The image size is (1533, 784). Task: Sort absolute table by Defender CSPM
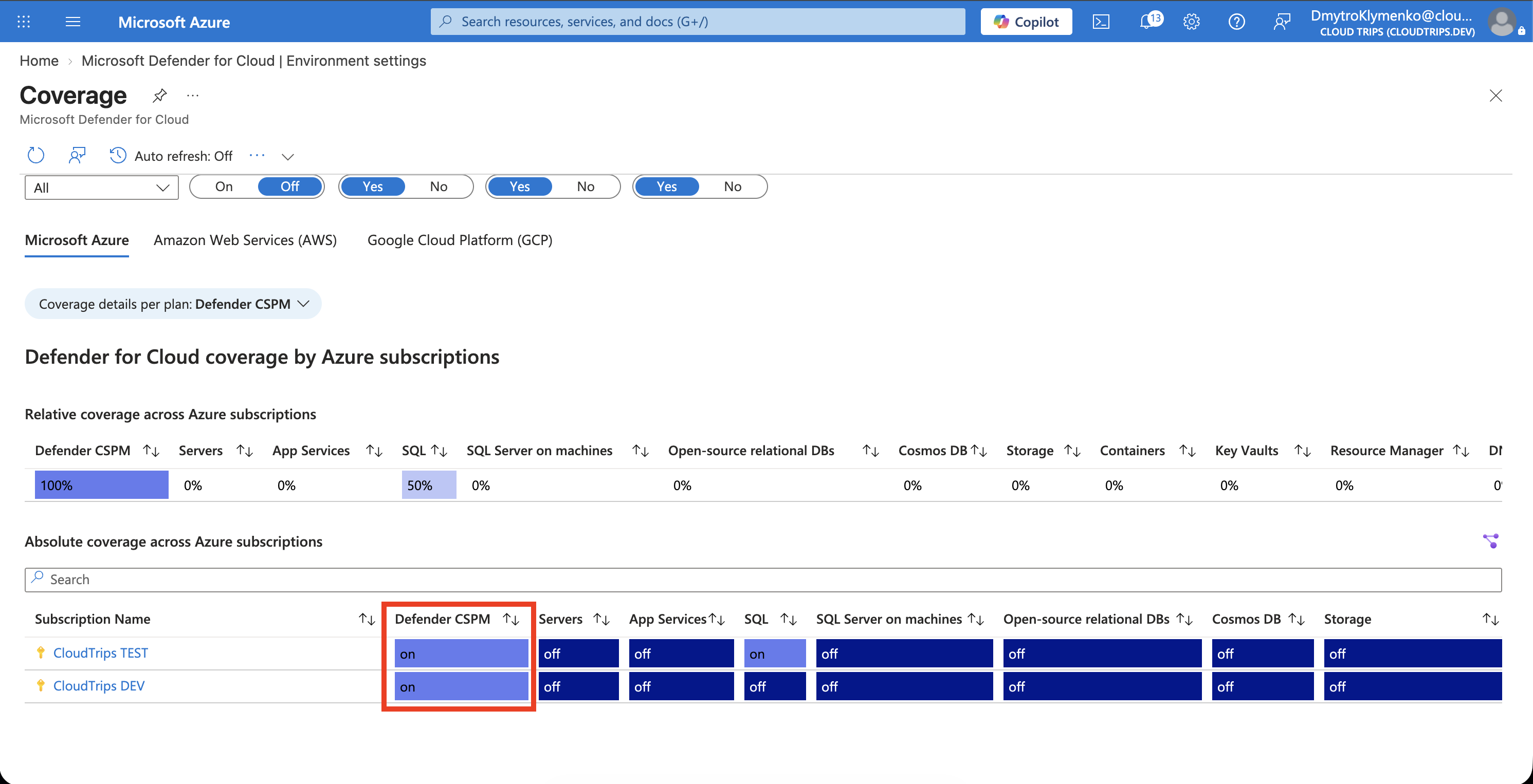(x=511, y=619)
